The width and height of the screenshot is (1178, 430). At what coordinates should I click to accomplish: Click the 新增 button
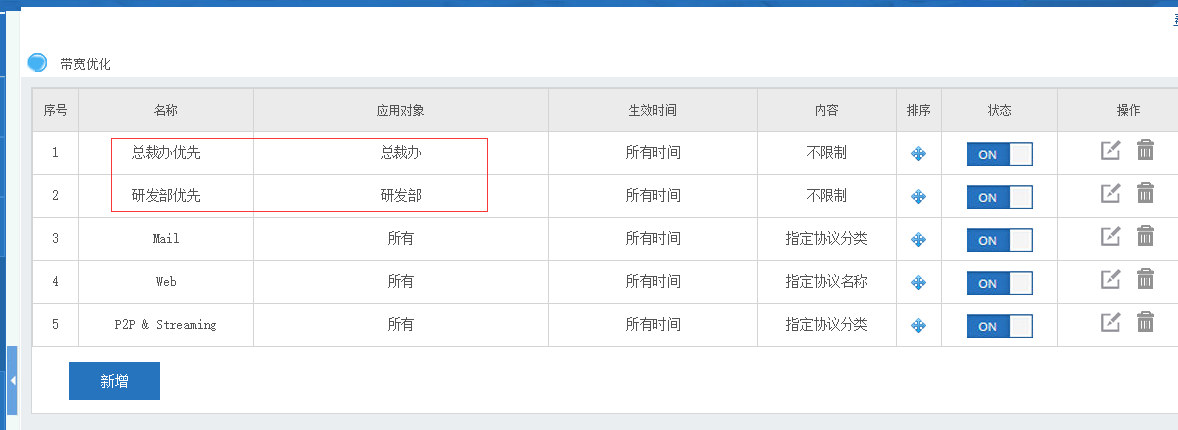tap(114, 381)
